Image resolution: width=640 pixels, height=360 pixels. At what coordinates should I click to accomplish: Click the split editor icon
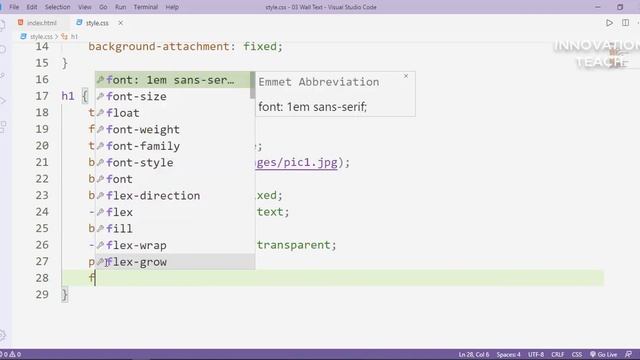coord(625,23)
